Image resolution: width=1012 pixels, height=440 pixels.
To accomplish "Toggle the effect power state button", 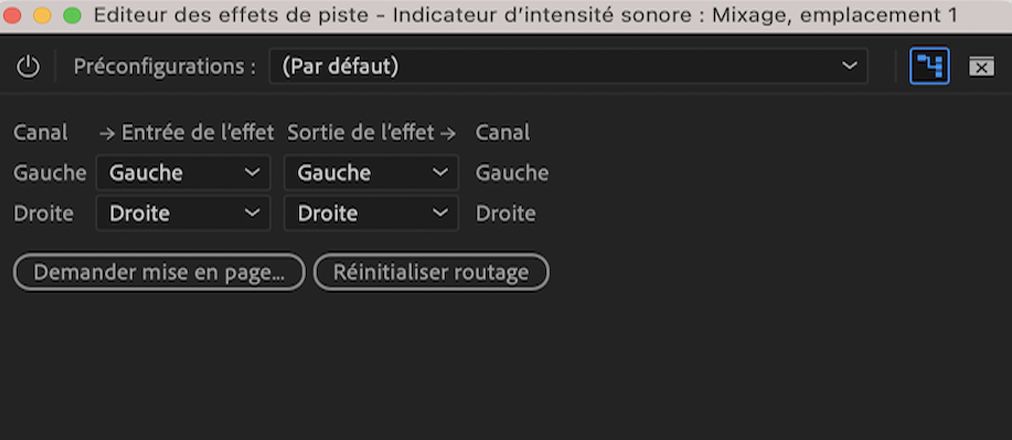I will [28, 67].
